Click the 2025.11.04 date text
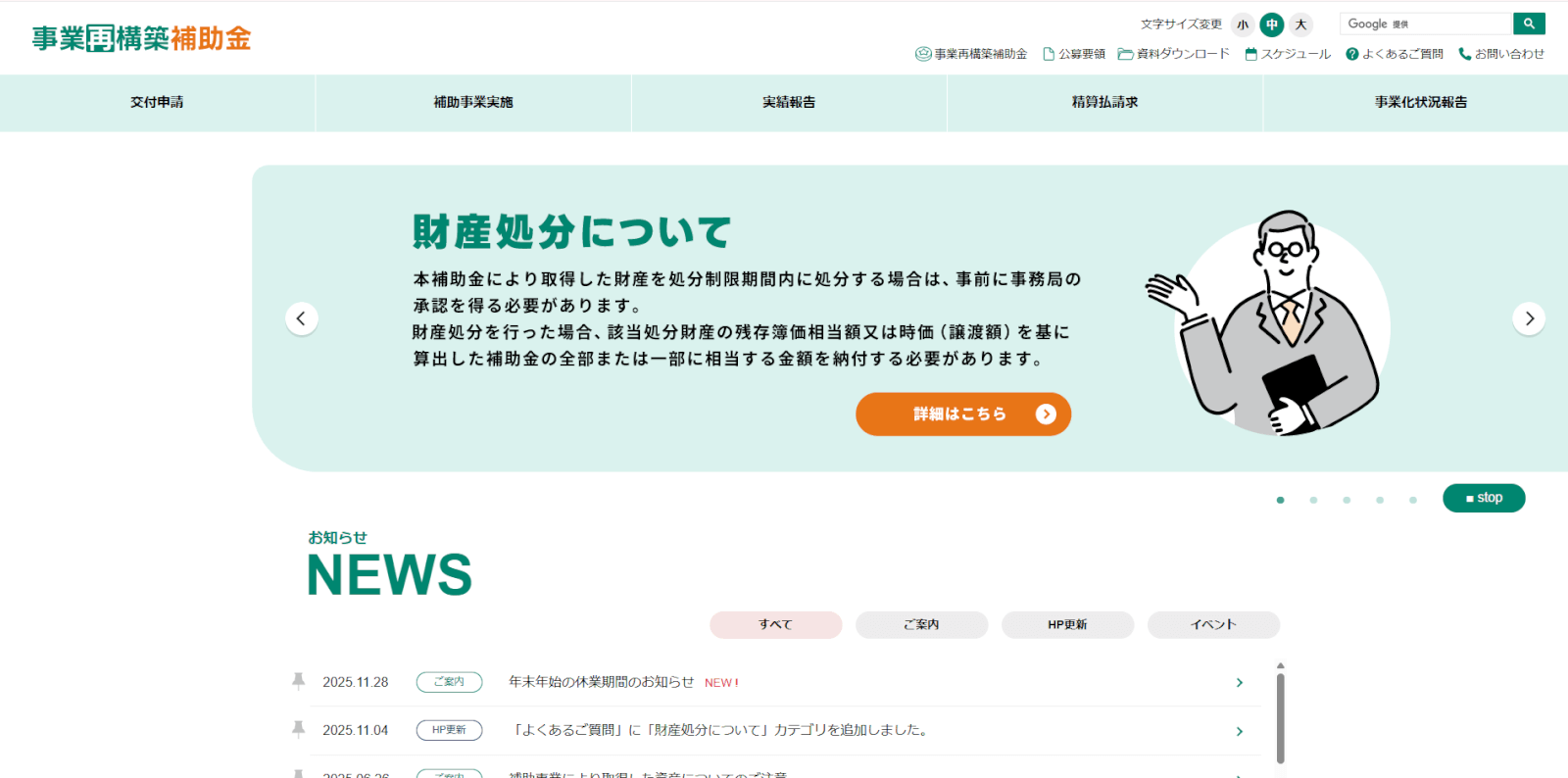The width and height of the screenshot is (1568, 778). [356, 730]
